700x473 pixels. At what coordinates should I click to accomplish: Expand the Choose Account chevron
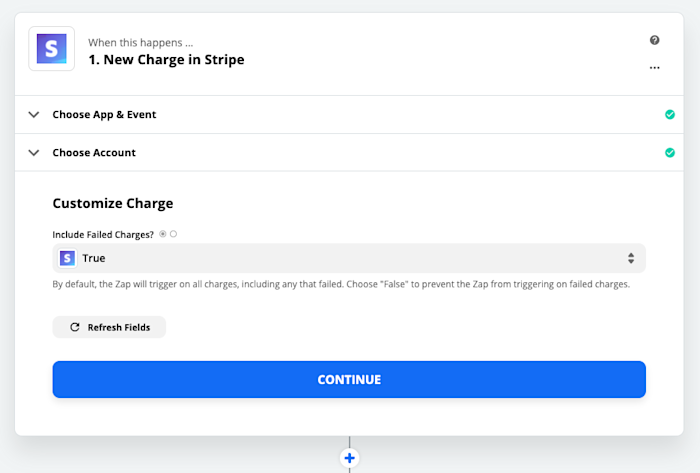(x=34, y=153)
